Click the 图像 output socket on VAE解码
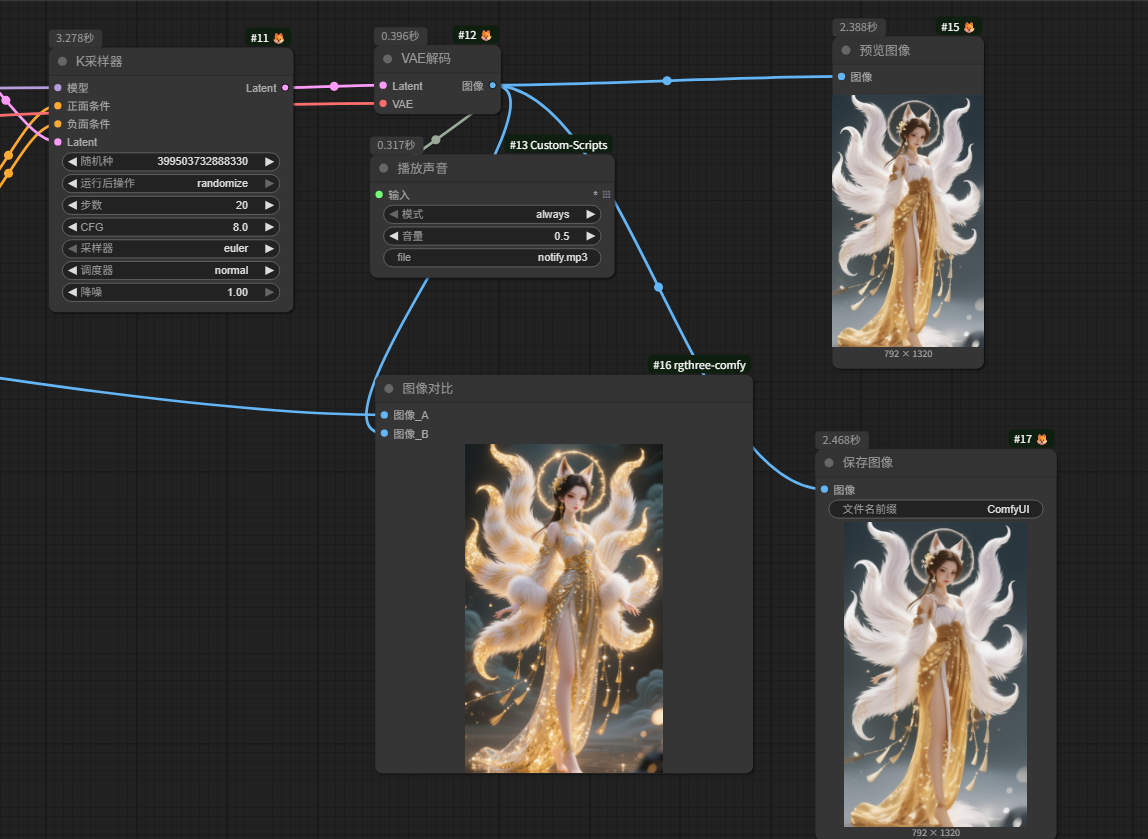This screenshot has height=839, width=1148. click(493, 86)
